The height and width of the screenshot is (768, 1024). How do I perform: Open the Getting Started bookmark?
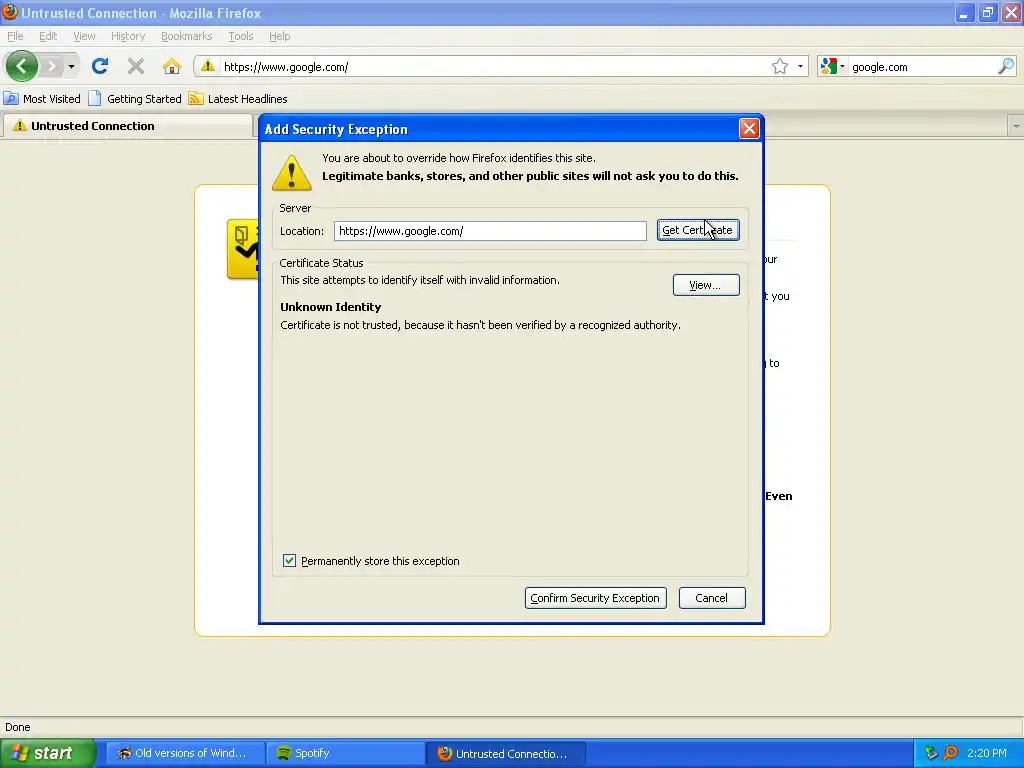click(x=135, y=99)
